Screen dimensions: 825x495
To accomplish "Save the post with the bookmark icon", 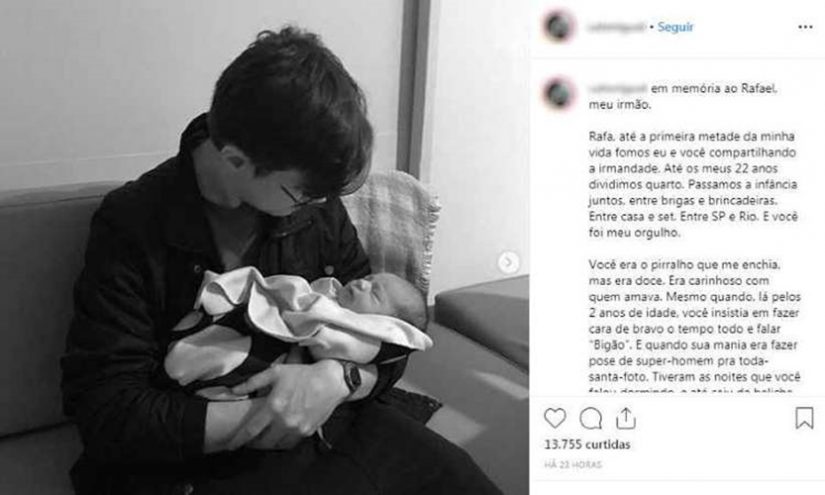I will click(x=804, y=418).
